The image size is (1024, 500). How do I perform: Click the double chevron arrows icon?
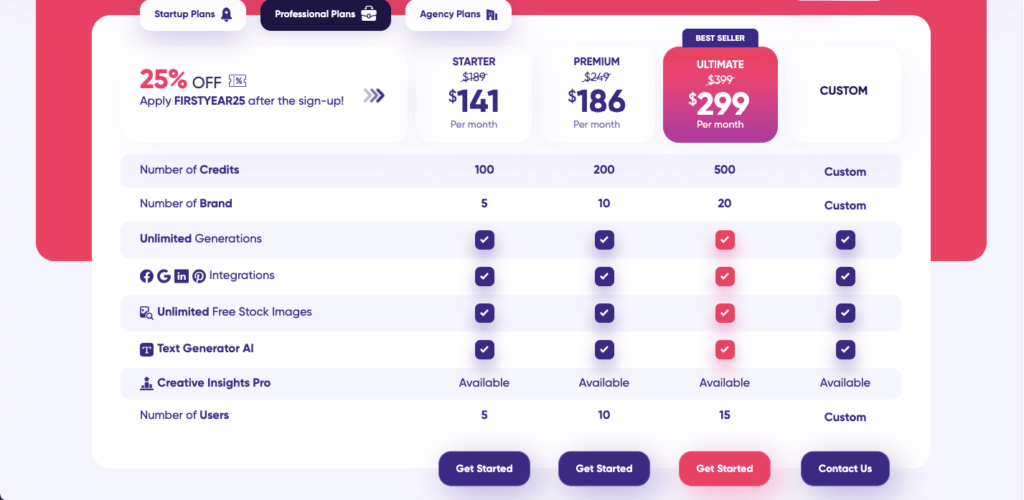point(374,96)
